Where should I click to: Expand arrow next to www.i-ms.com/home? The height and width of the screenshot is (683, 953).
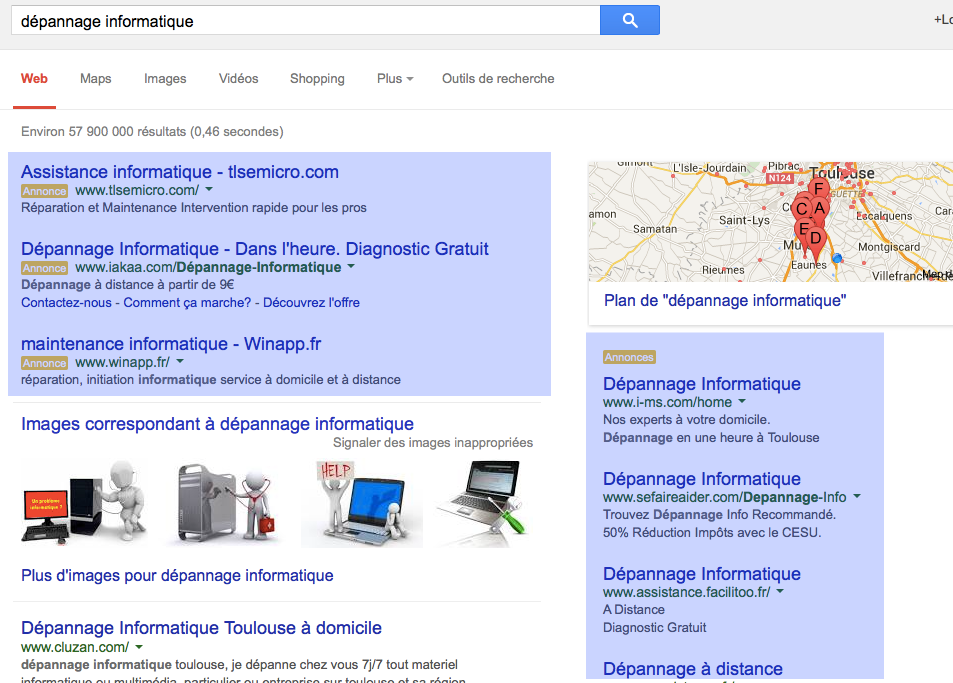click(742, 402)
